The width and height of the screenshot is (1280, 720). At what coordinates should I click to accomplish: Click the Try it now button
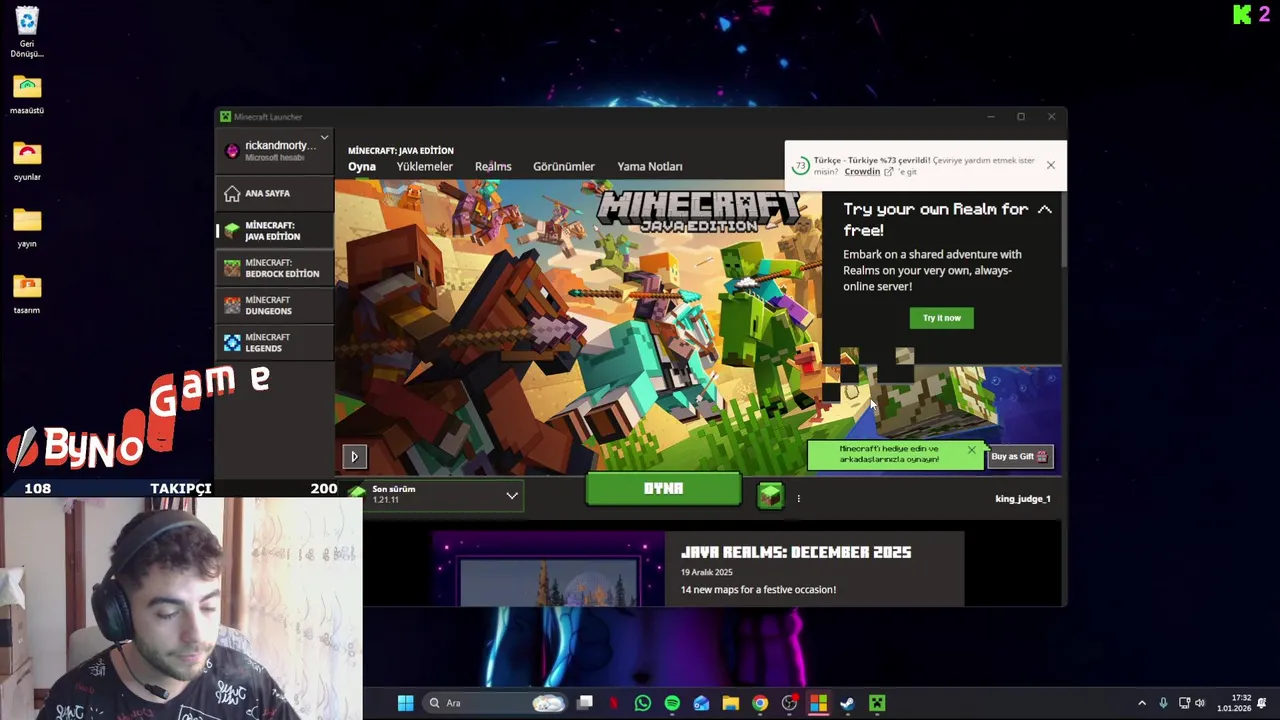(x=941, y=318)
